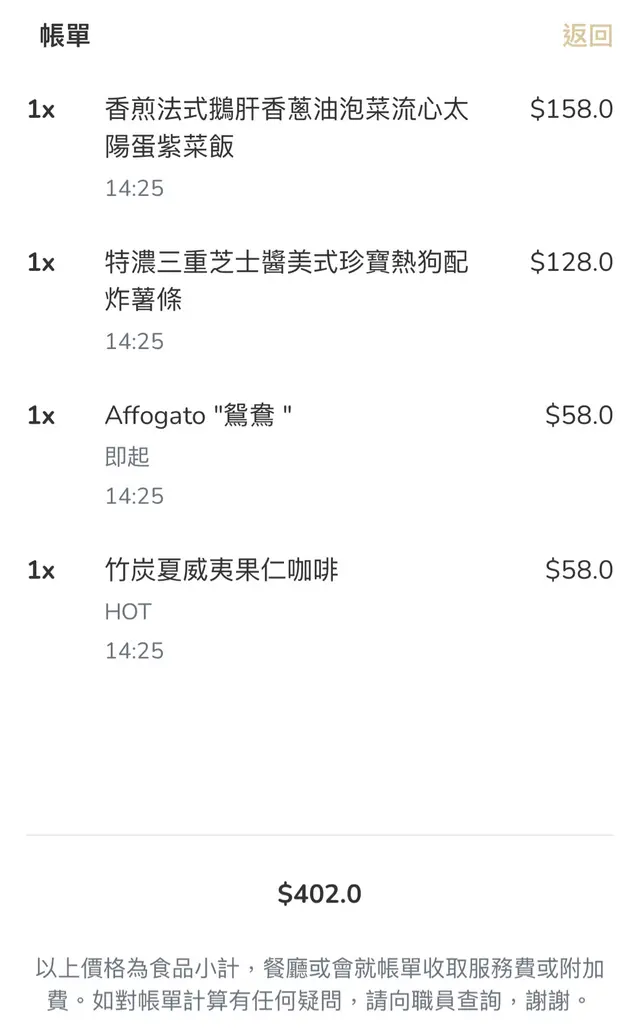This screenshot has height=1031, width=640.
Task: Tap the 返回 link to go back
Action: pos(587,36)
